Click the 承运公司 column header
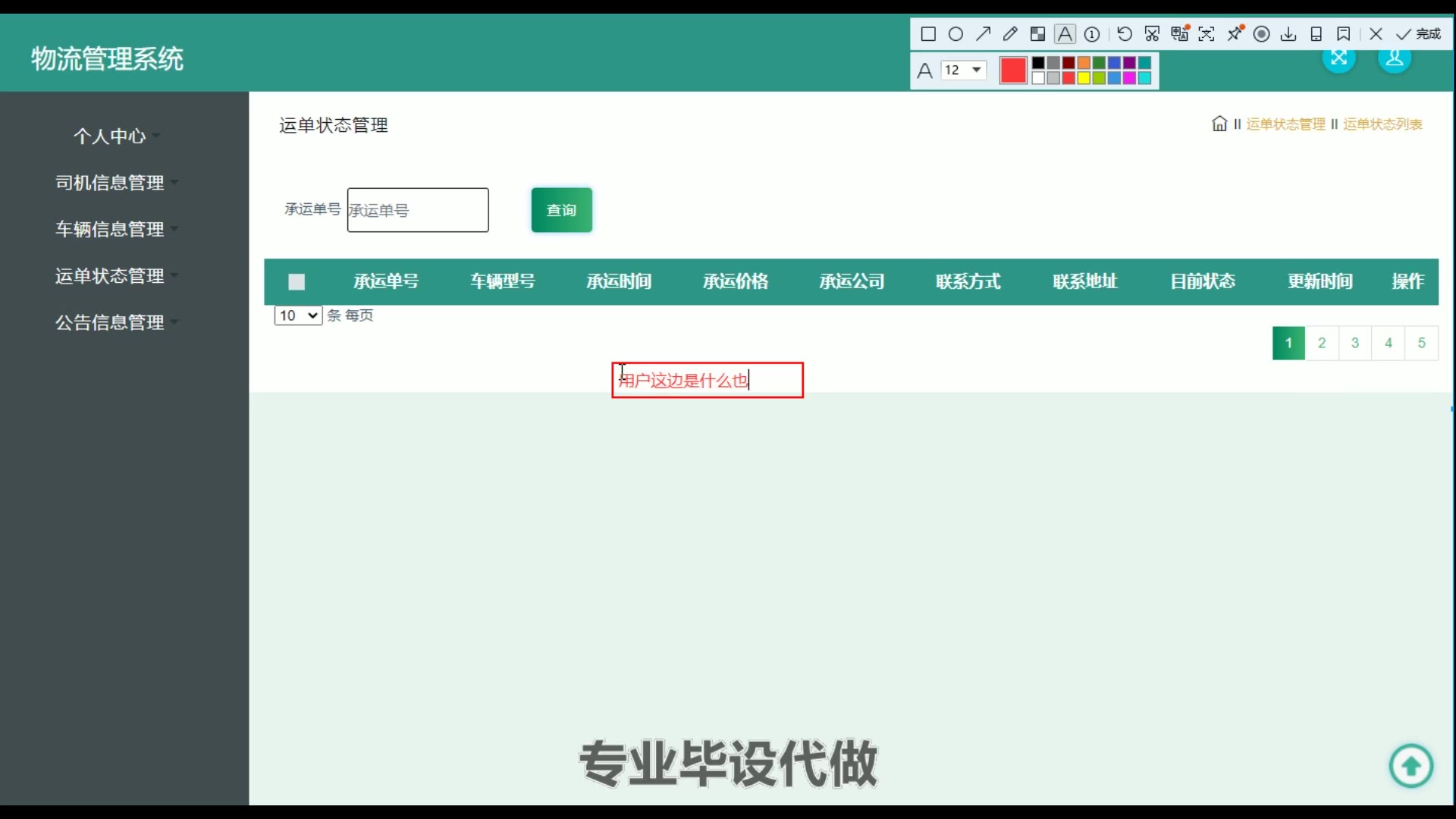The image size is (1456, 819). [x=852, y=281]
